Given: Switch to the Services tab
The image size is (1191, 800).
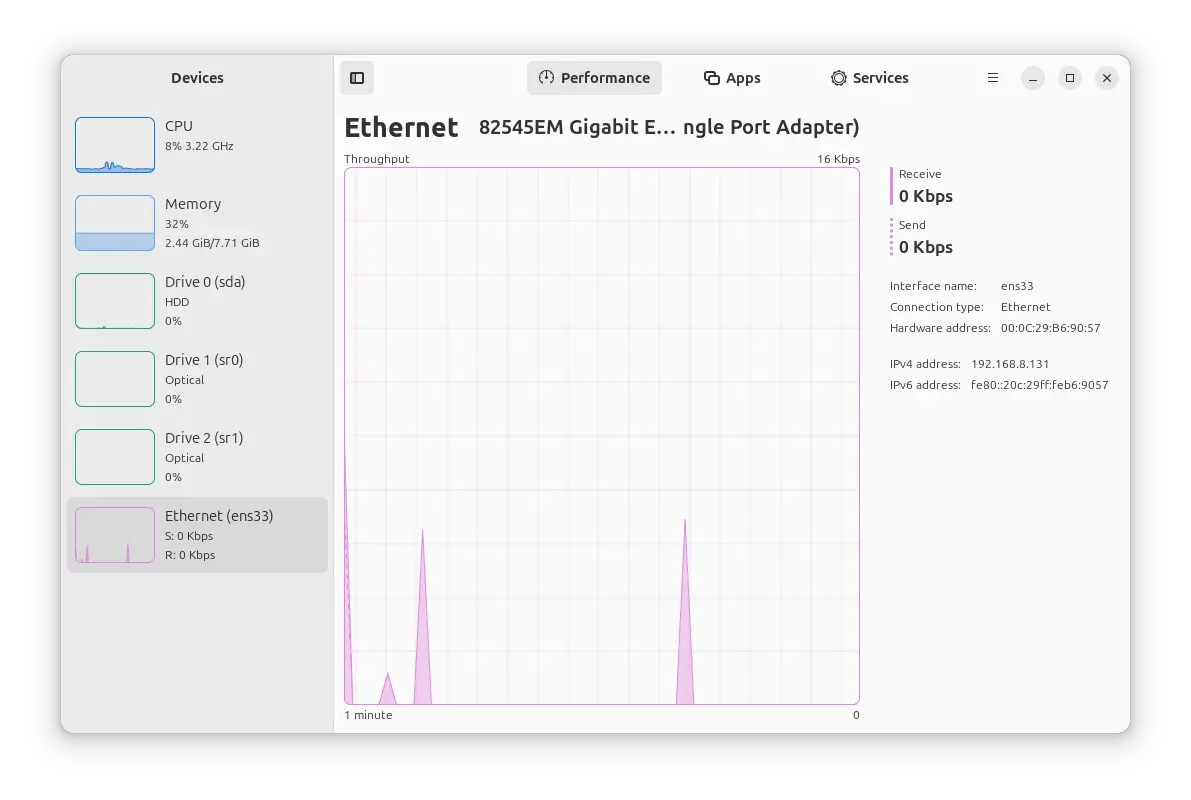Looking at the screenshot, I should (869, 77).
